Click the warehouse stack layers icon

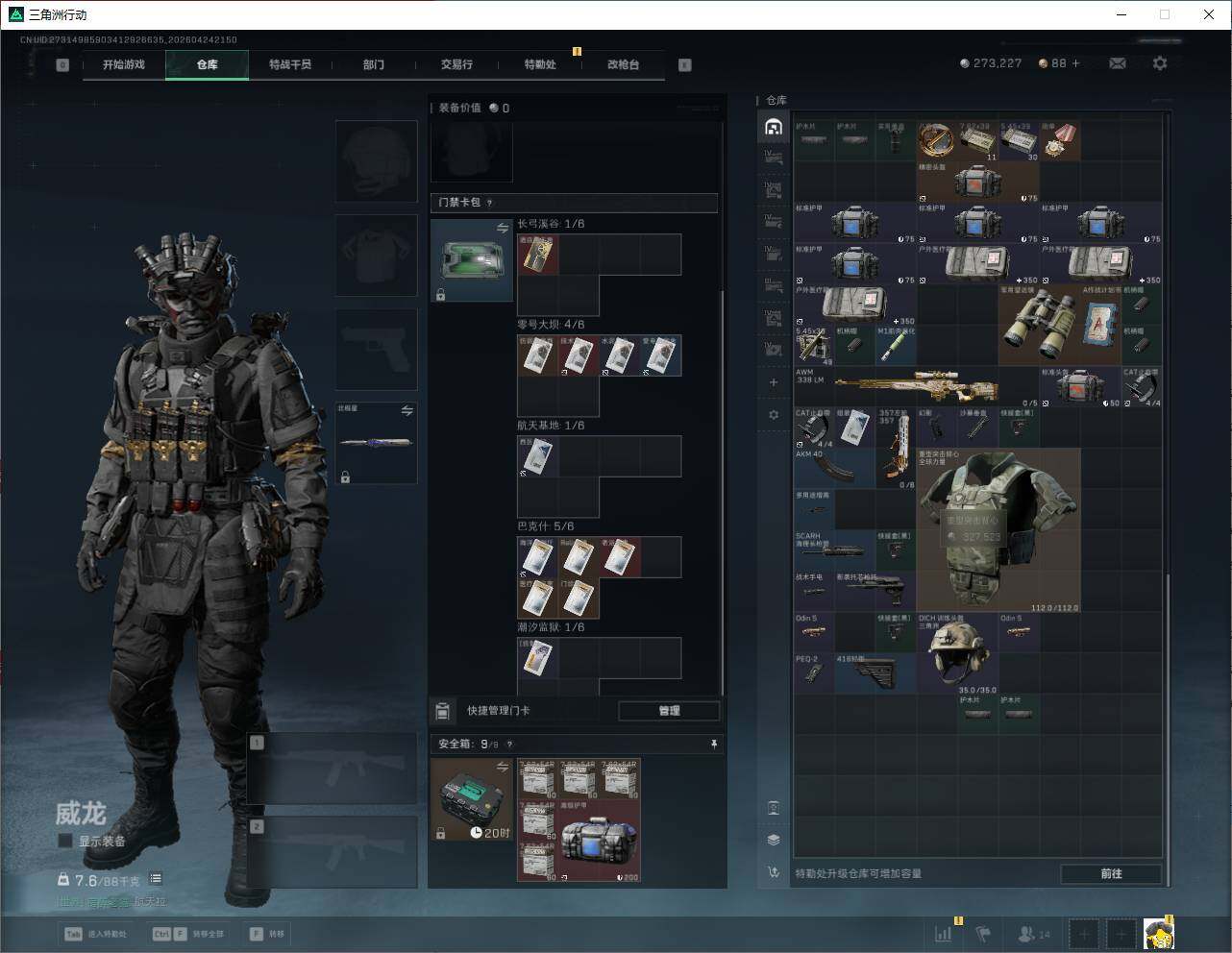coord(774,840)
